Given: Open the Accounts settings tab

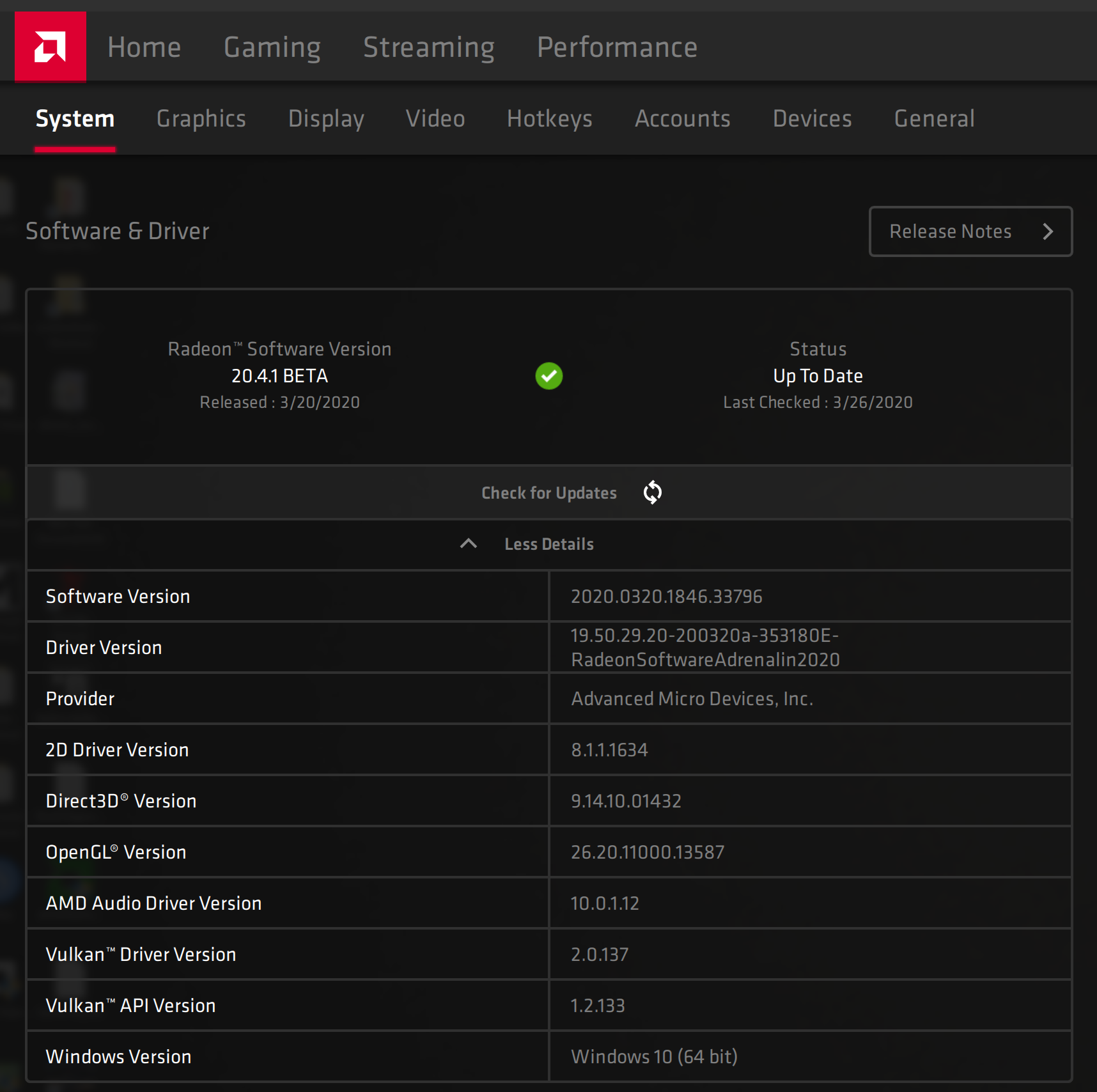Looking at the screenshot, I should coord(682,119).
